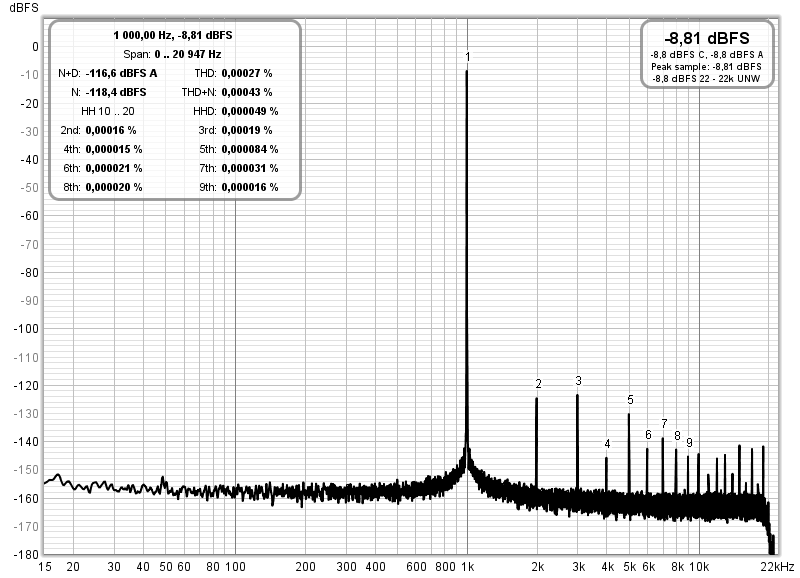This screenshot has height=578, width=800.
Task: Select harmonic marker "3" above the 3k spike
Action: (x=578, y=381)
